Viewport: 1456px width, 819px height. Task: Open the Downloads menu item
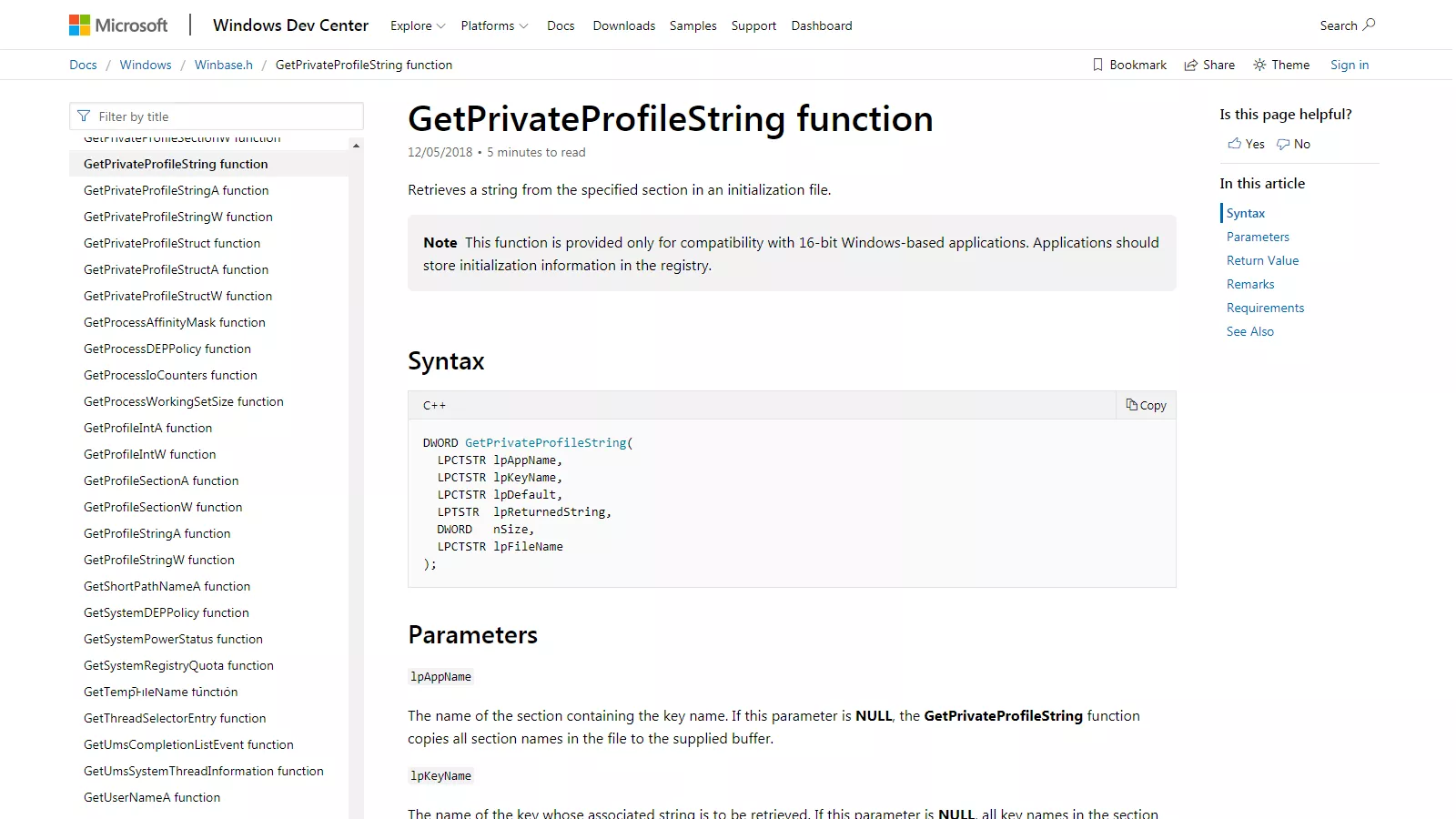click(x=624, y=25)
